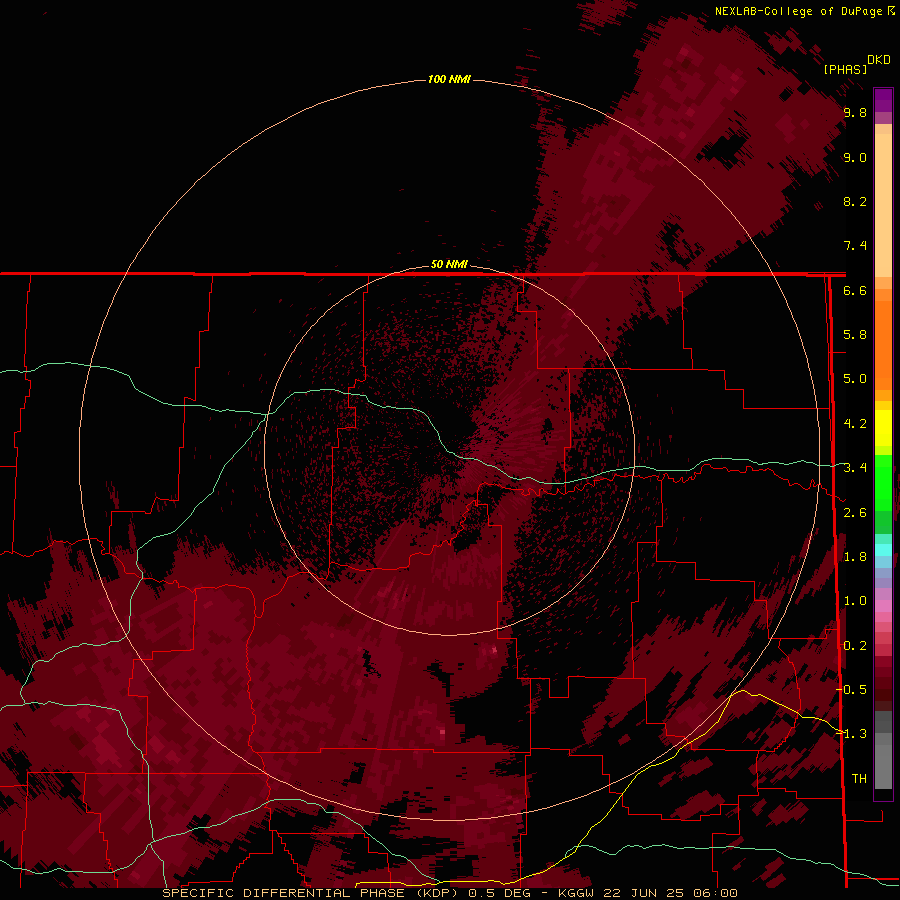Click the 22 JUN 25 06:00 timestamp
This screenshot has height=900, width=900.
(x=670, y=893)
